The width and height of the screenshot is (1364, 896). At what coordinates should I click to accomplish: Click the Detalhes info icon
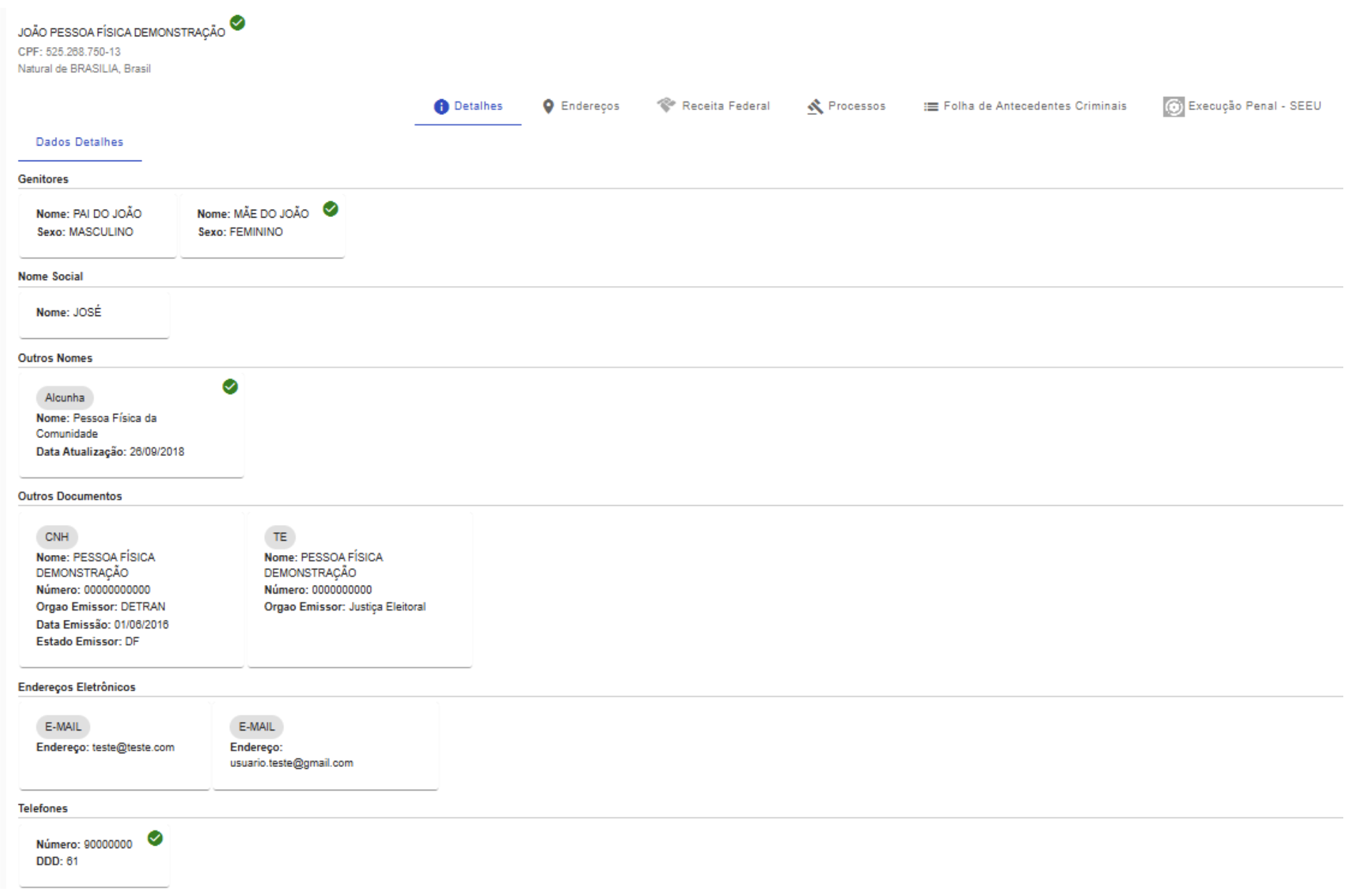tap(441, 107)
